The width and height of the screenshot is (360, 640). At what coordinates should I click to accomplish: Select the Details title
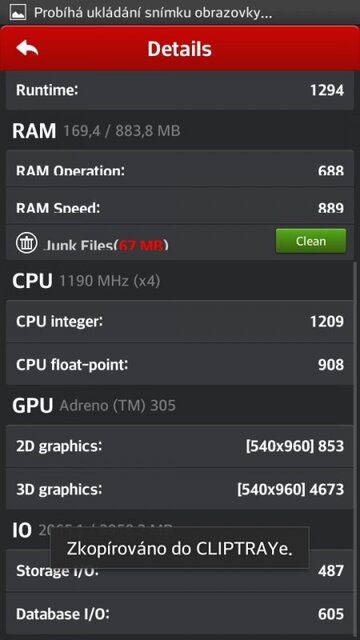tap(180, 49)
